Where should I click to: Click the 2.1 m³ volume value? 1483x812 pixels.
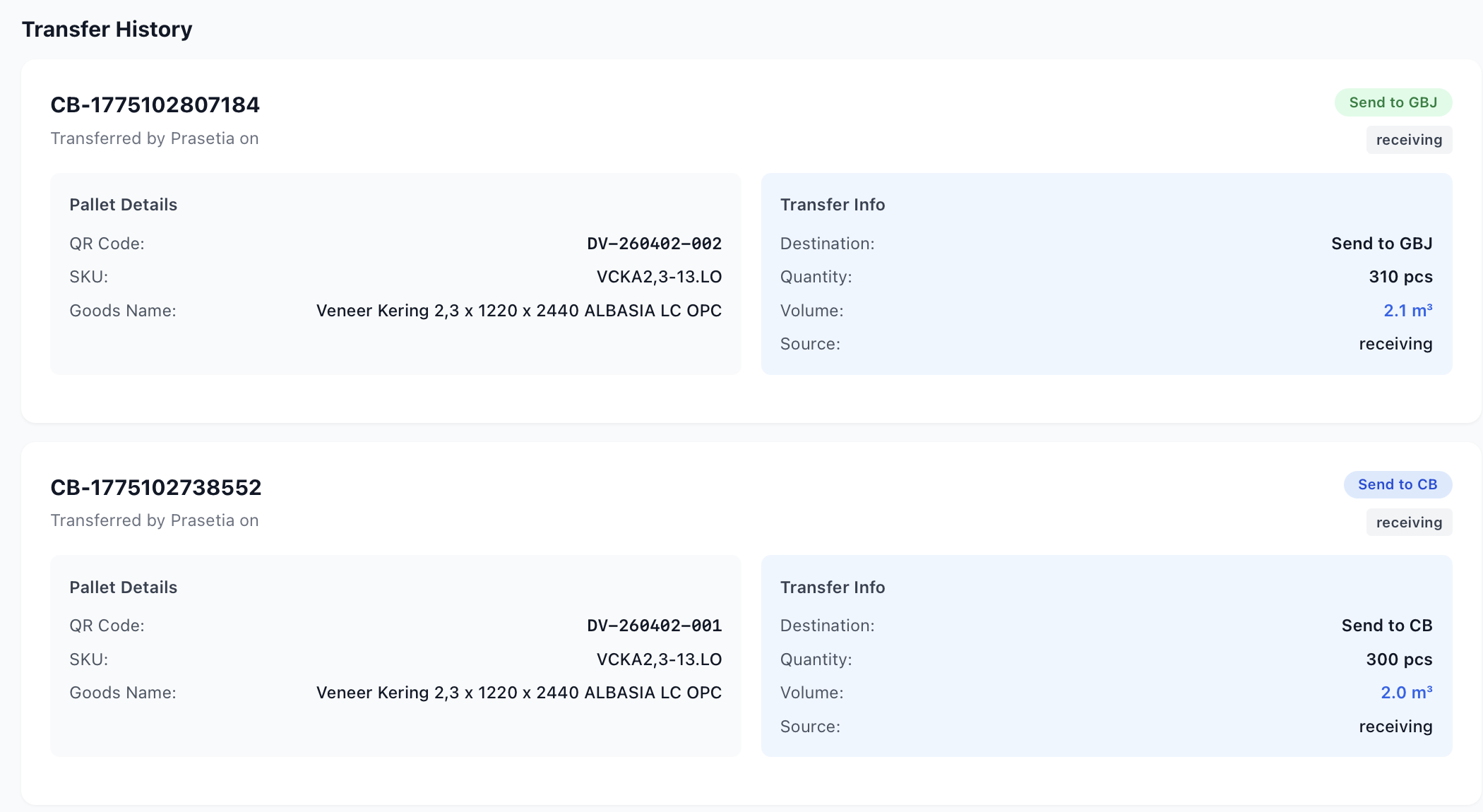click(x=1407, y=311)
